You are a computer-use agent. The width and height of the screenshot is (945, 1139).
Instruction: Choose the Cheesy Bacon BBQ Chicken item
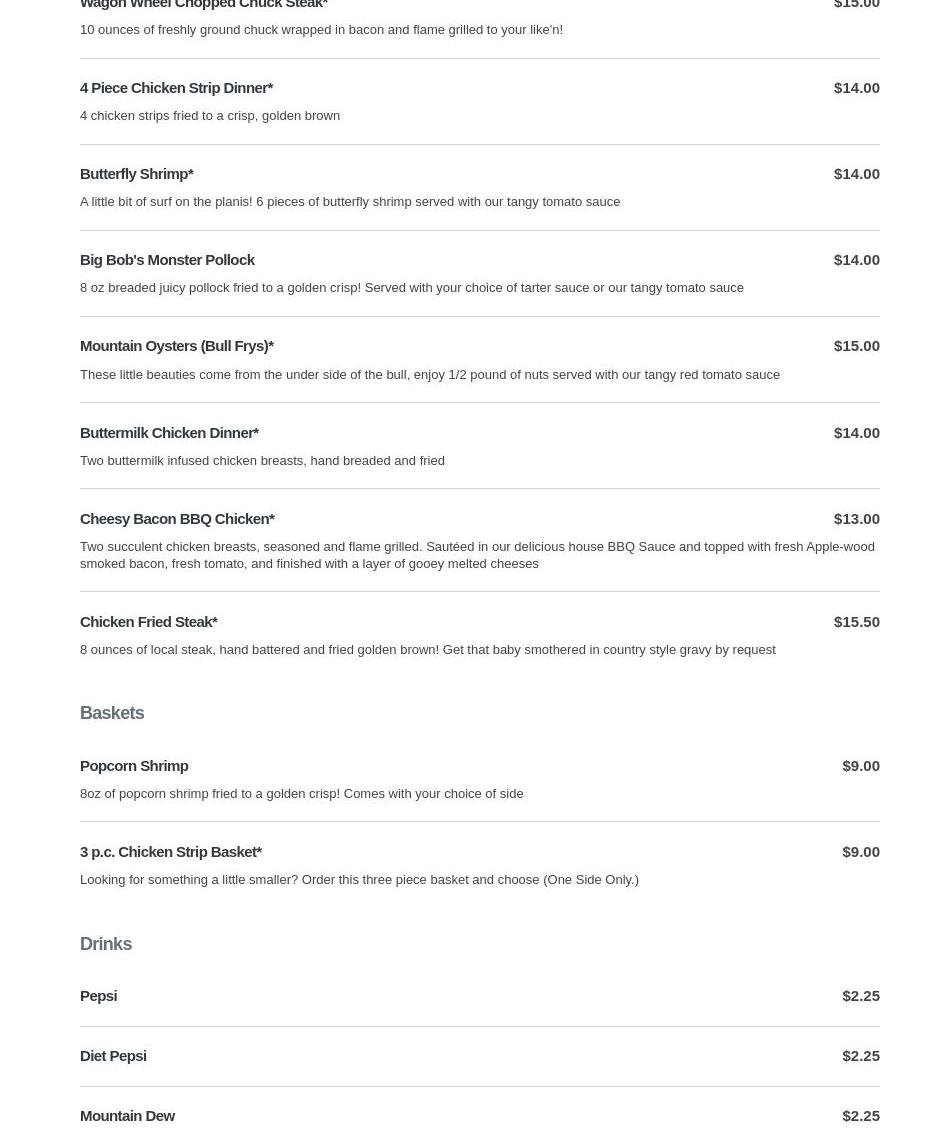[177, 519]
